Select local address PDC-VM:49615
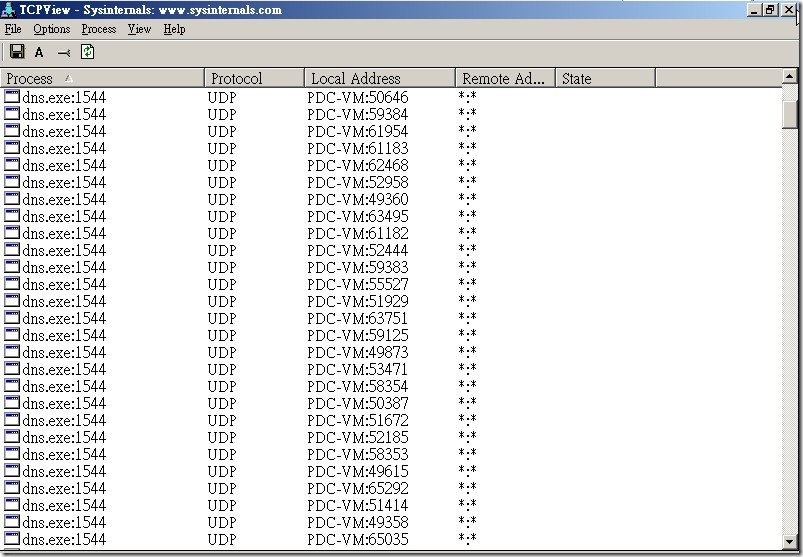 [358, 471]
